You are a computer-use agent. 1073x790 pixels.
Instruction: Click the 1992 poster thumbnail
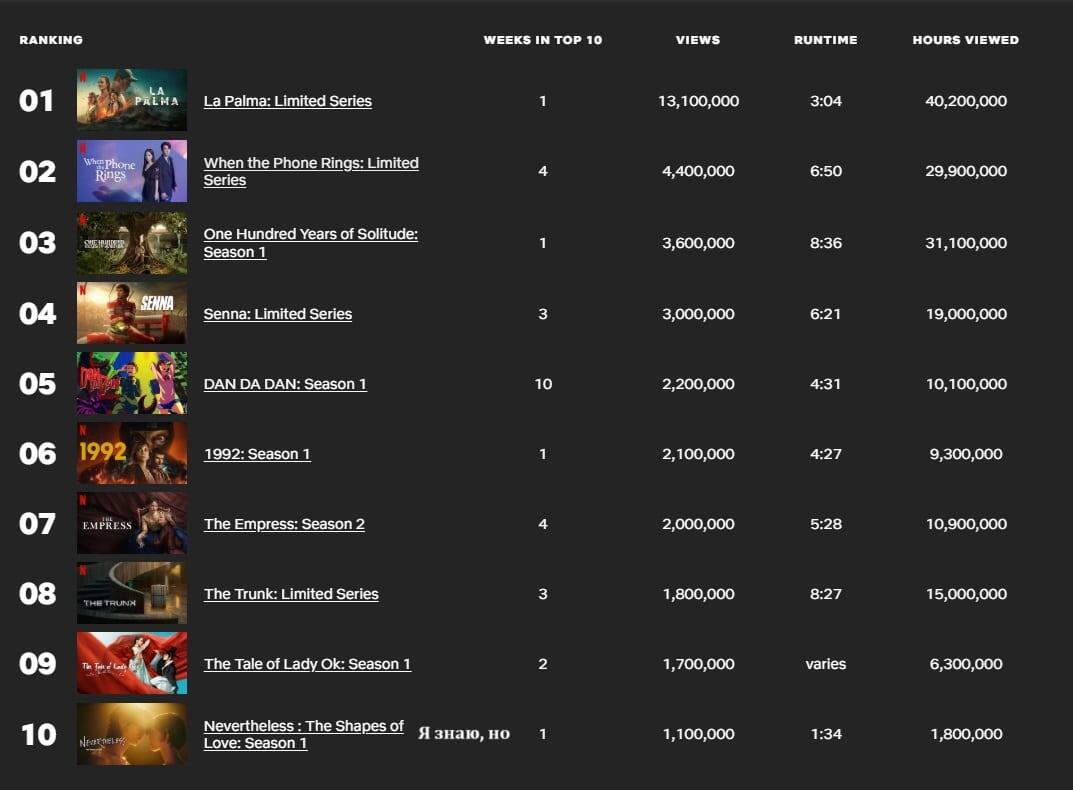pos(131,453)
